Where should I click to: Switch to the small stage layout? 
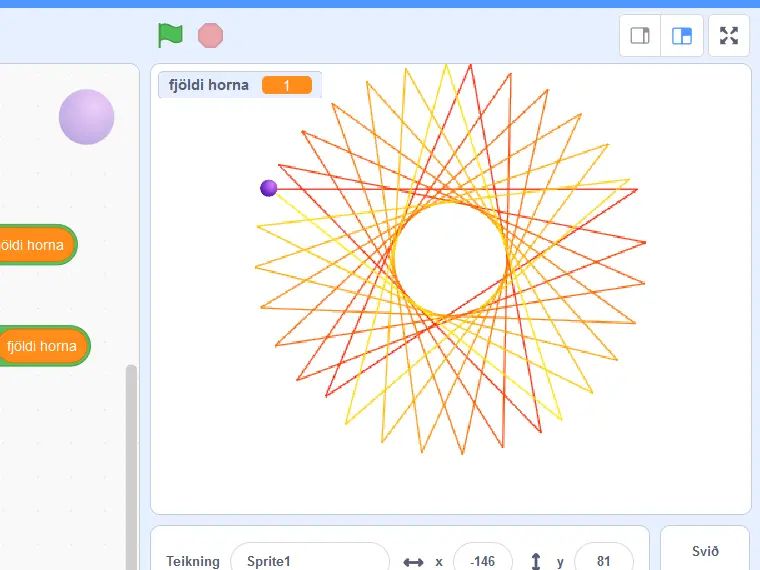[x=640, y=35]
